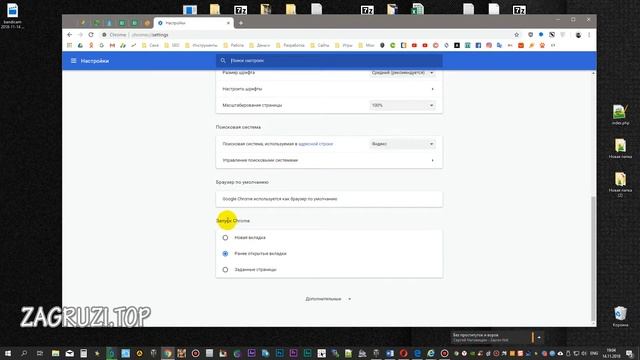640x360 pixels.
Task: Open the Settings hamburger menu
Action: (73, 61)
